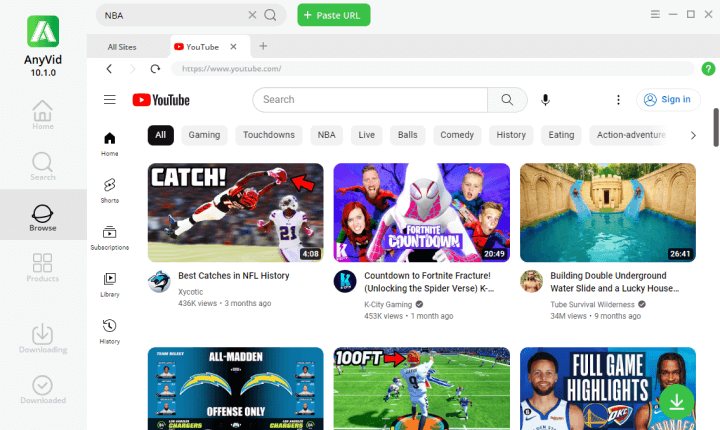Open Products in the AnyVid sidebar
720x430 pixels.
click(43, 268)
